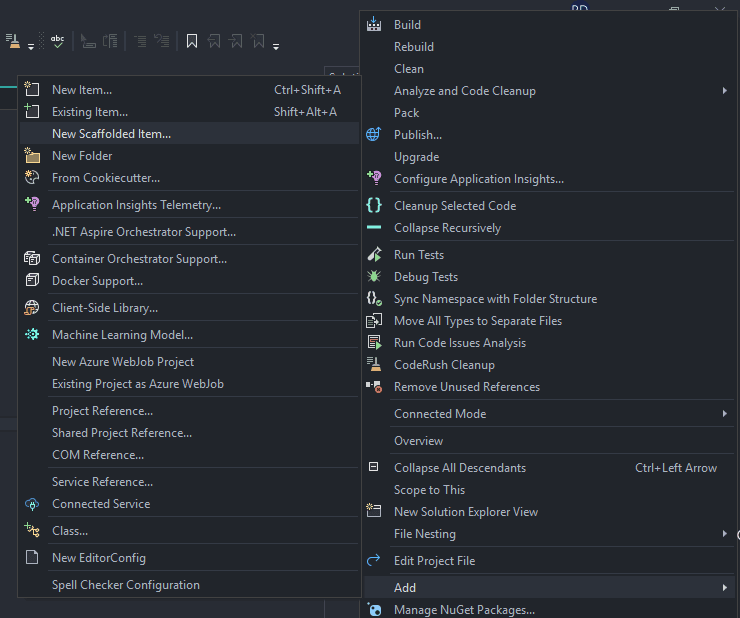Screen dimensions: 740x618
Task: Open the toolbar overflow dropdown after bookmarks
Action: click(276, 46)
